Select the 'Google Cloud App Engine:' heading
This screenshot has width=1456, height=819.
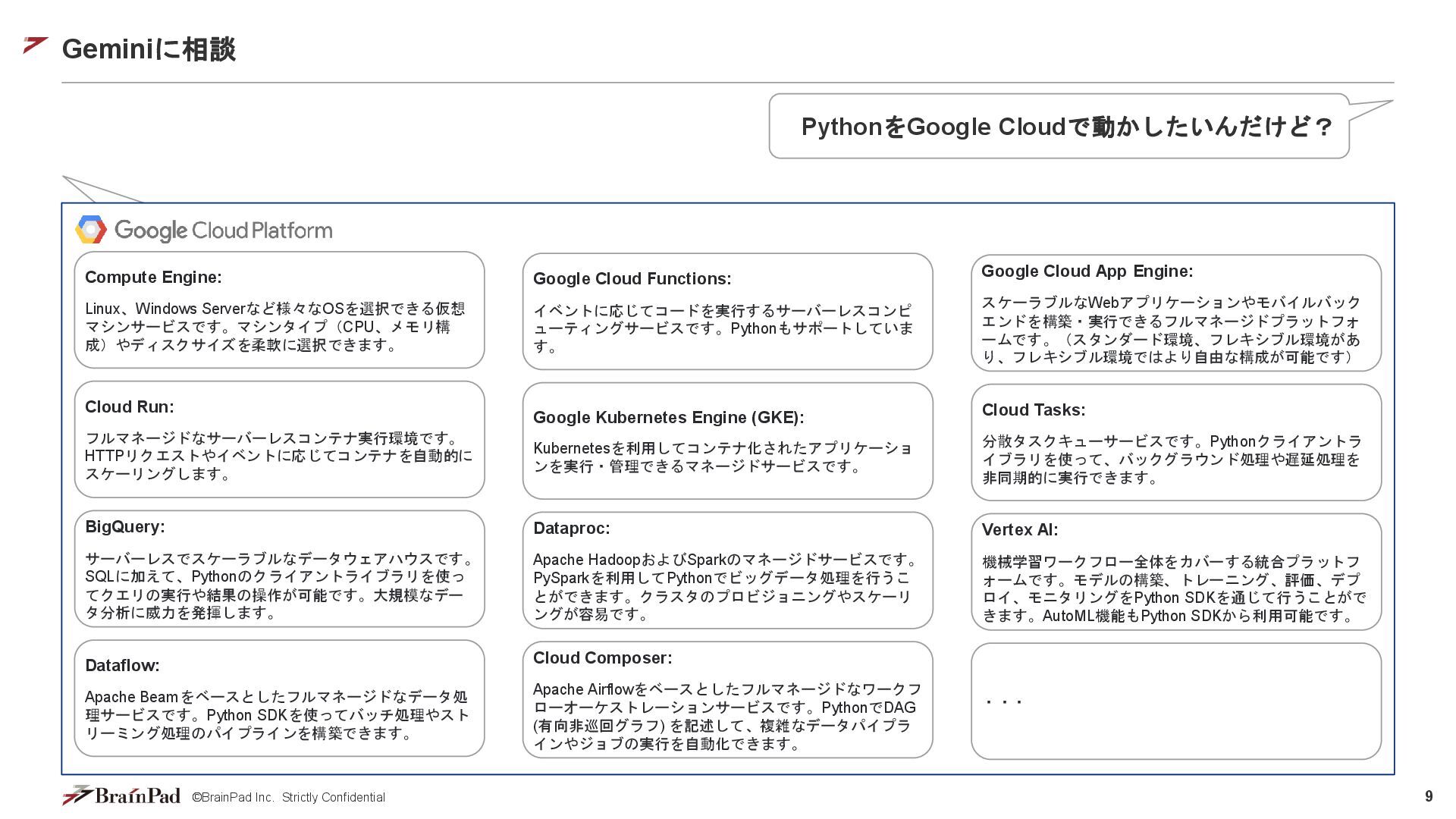click(x=1087, y=271)
